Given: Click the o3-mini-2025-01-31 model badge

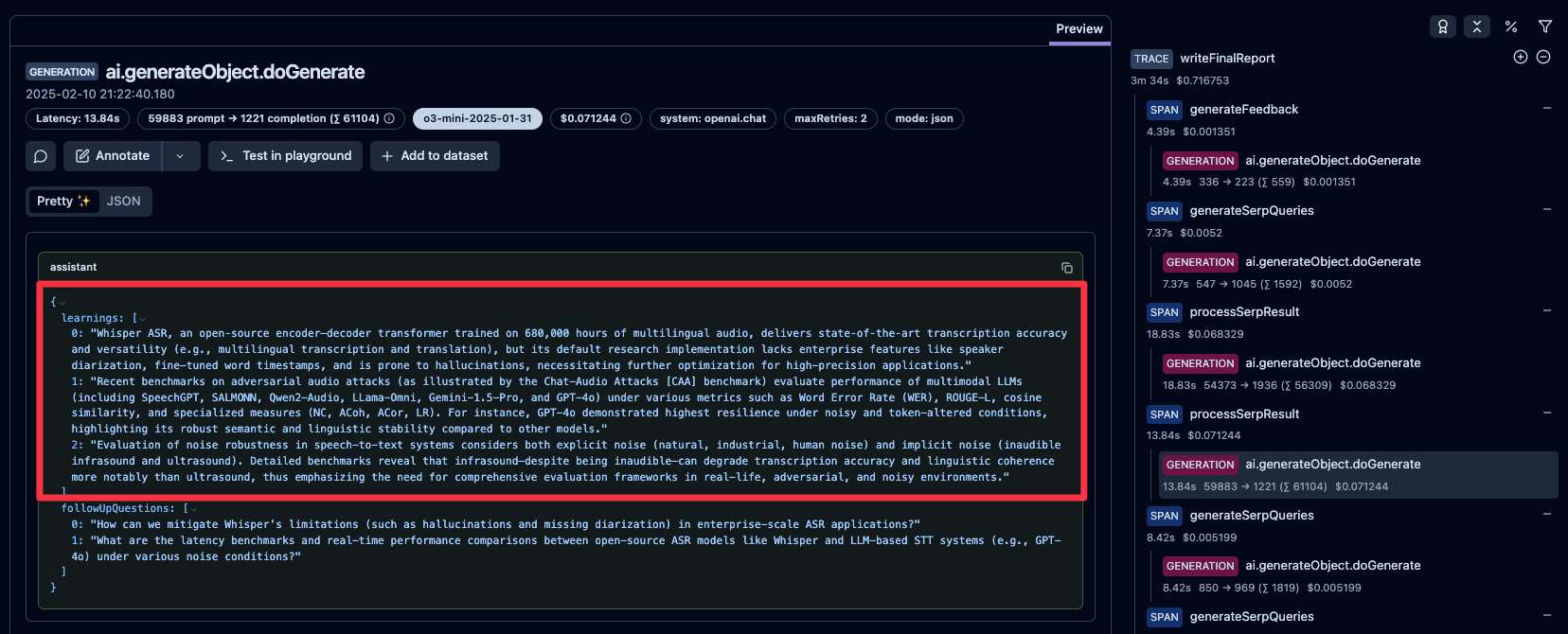Looking at the screenshot, I should (477, 118).
